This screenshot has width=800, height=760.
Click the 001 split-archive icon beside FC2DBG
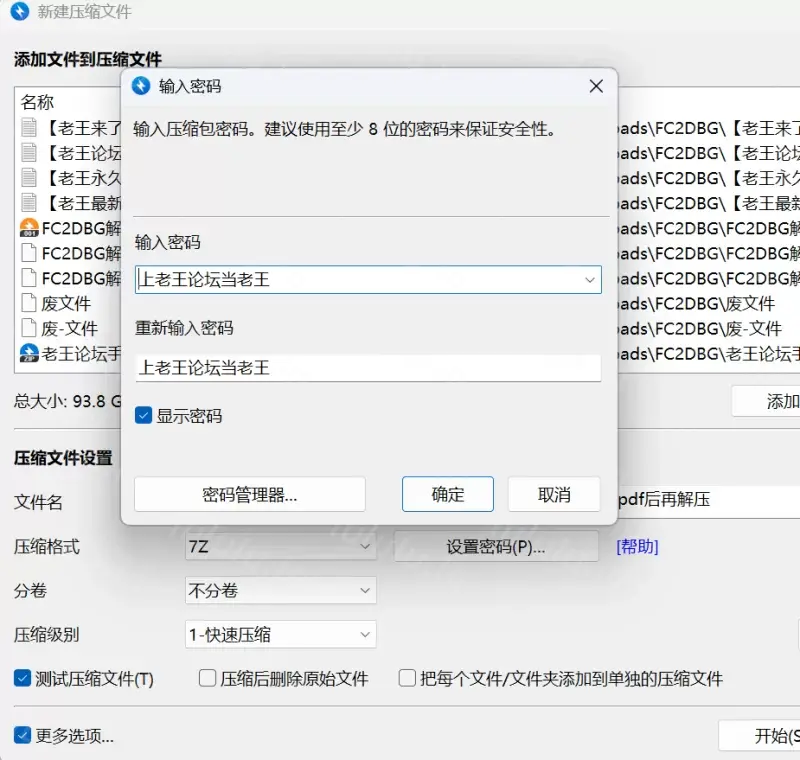point(29,228)
